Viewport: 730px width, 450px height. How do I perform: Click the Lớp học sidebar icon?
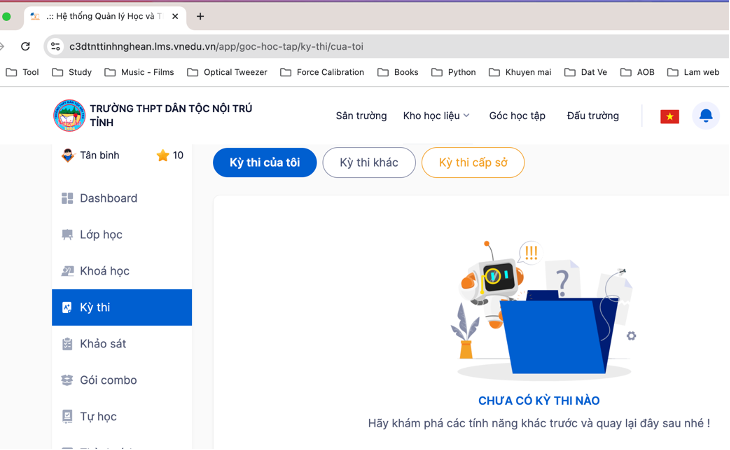tap(68, 235)
